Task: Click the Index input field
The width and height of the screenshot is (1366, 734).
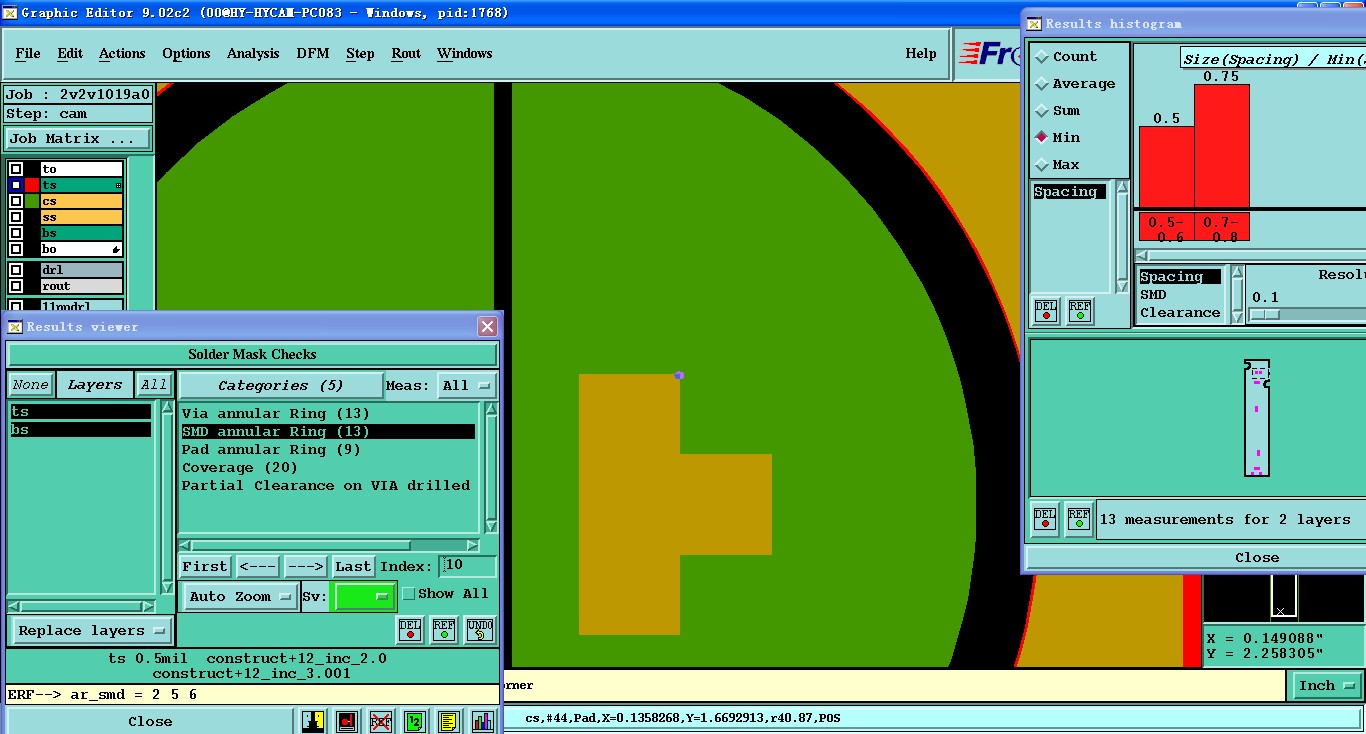Action: click(468, 566)
